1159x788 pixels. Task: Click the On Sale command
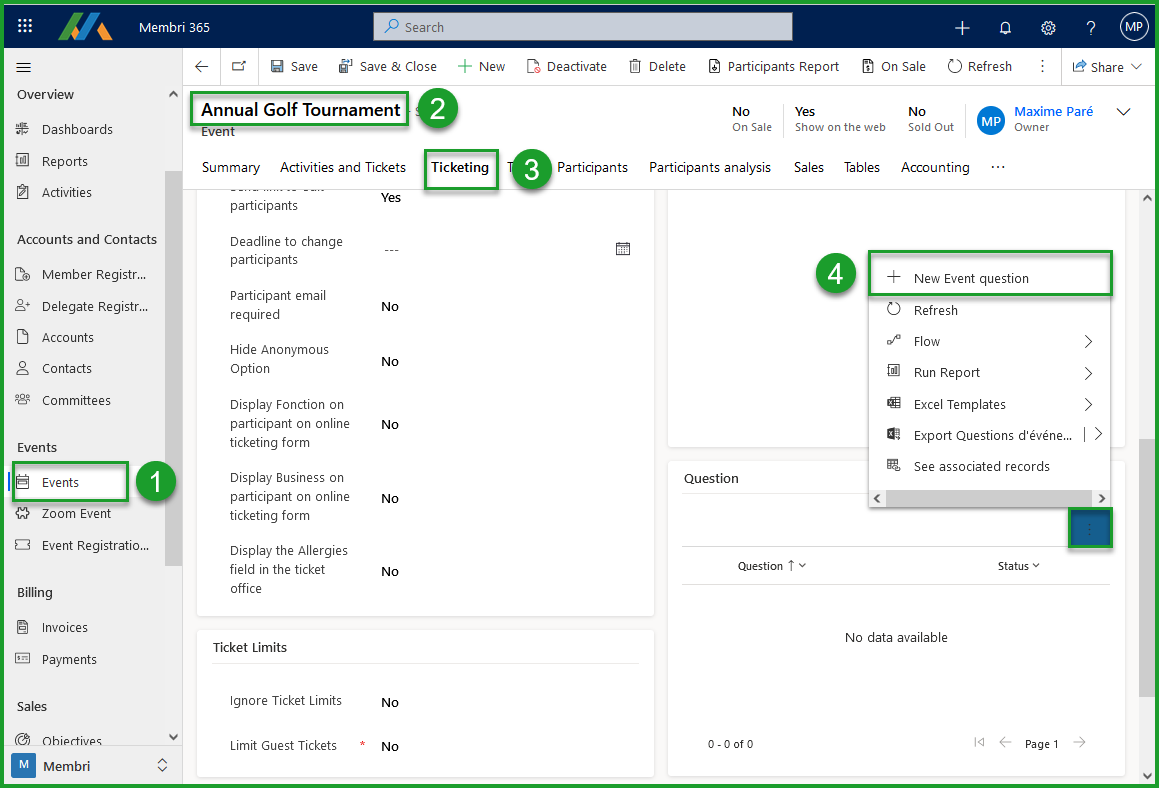pyautogui.click(x=893, y=66)
